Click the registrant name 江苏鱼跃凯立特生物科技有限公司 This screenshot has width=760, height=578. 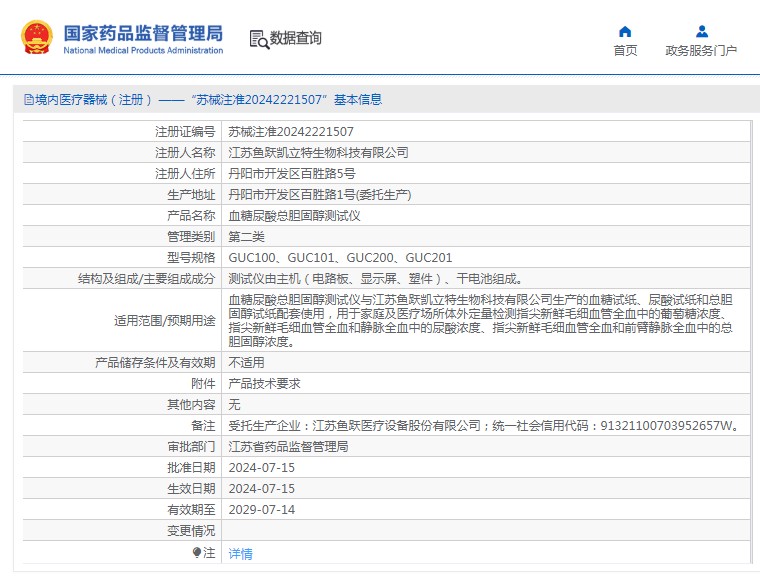click(318, 153)
